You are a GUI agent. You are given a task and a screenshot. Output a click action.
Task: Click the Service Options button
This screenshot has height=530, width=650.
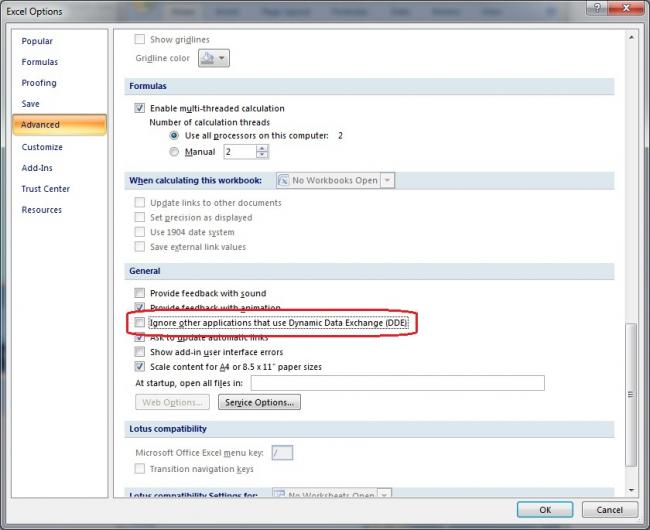[259, 402]
